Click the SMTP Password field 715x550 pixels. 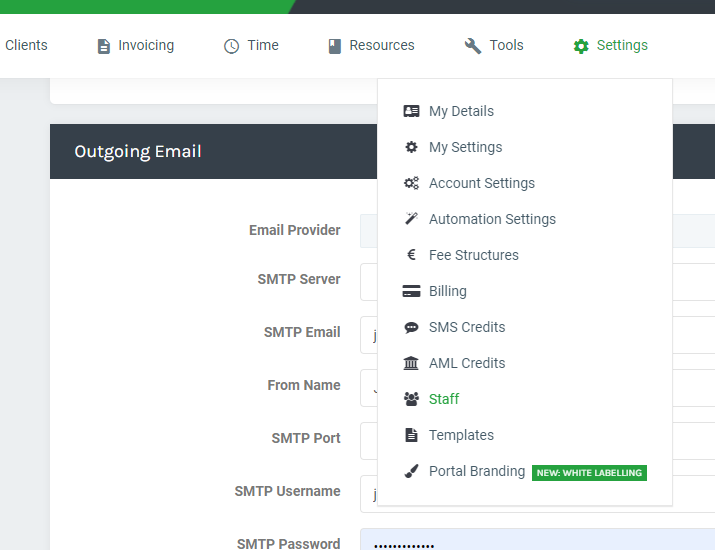[x=537, y=540]
